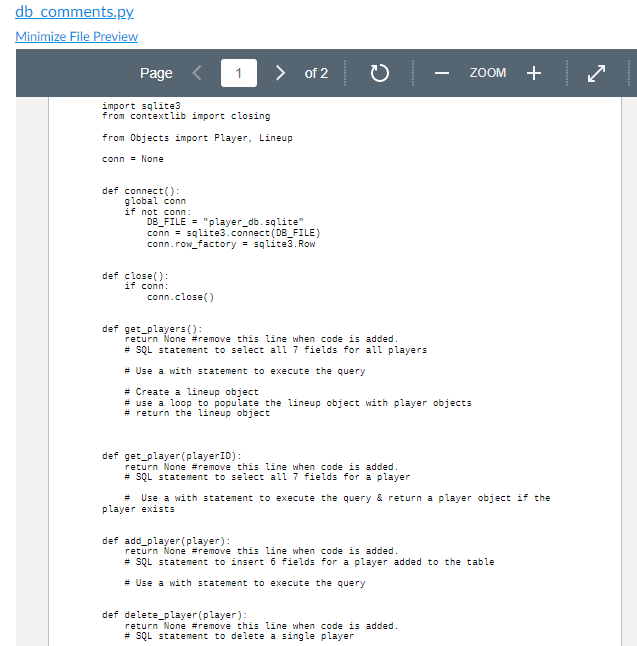Click the 'def delete_player(player):' line
Viewport: 637px width, 646px height.
point(175,615)
